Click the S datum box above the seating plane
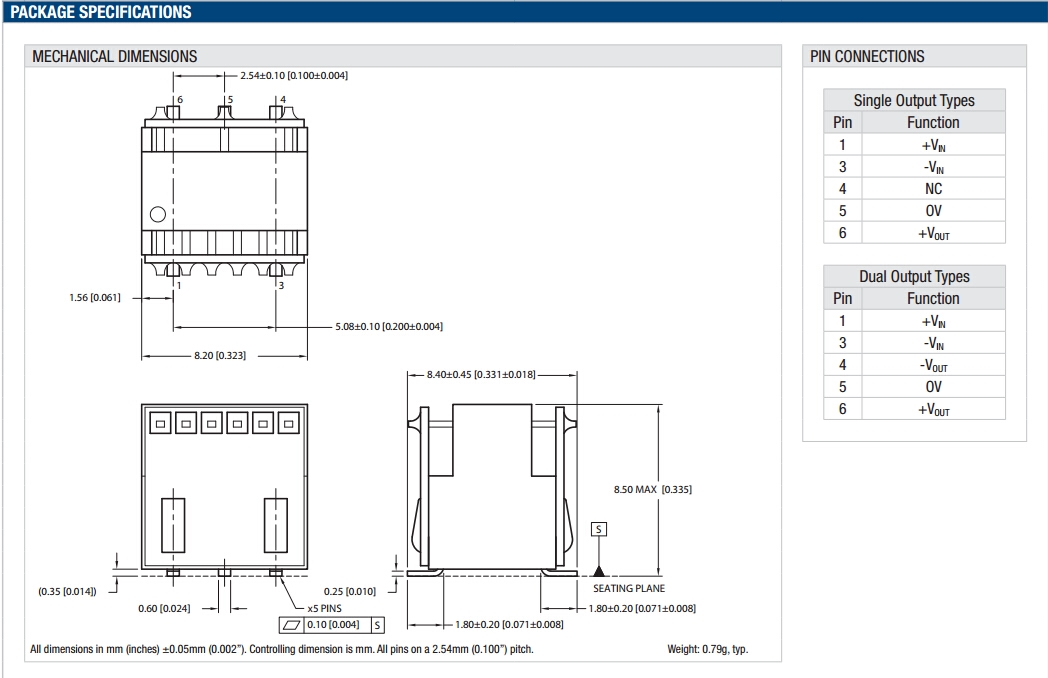Image resolution: width=1048 pixels, height=678 pixels. tap(599, 528)
